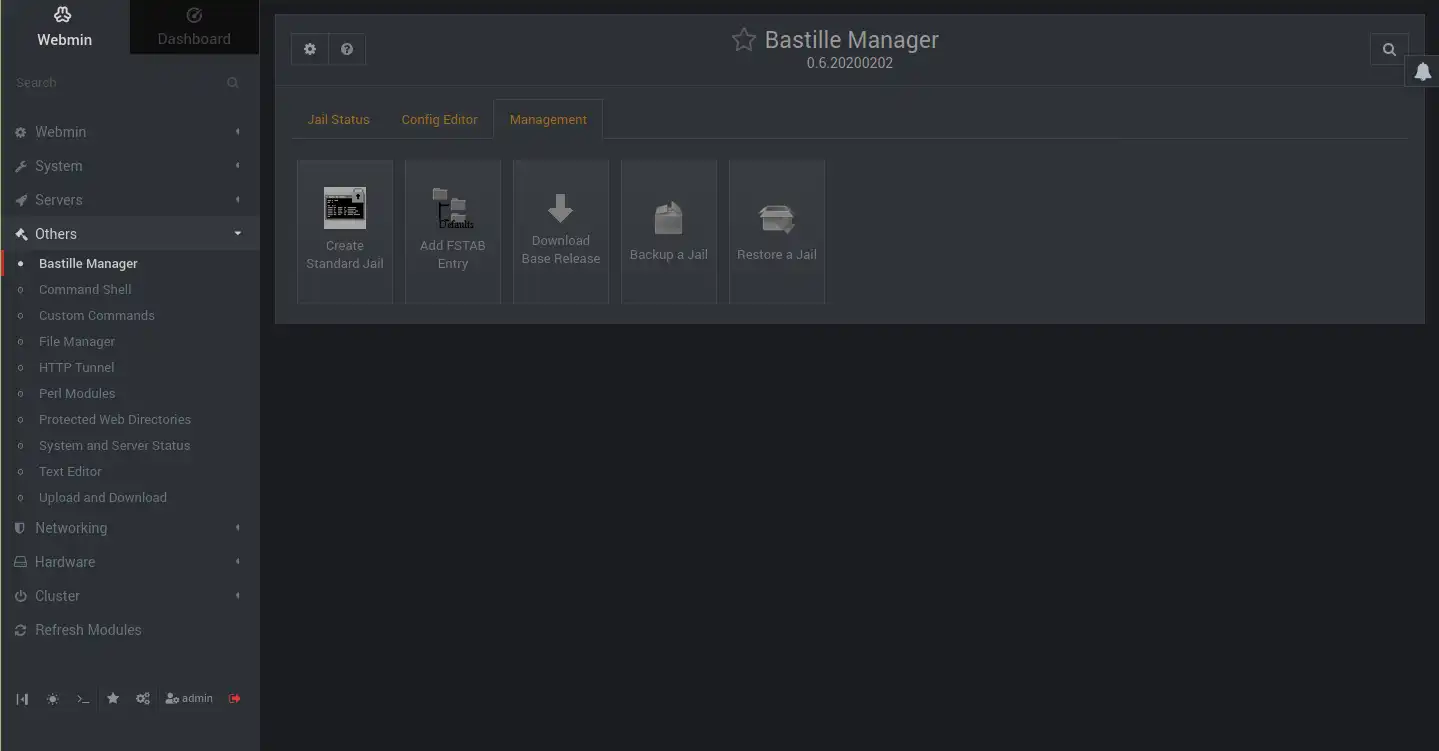Open Protected Web Directories module
Screen dimensions: 1439x751
[115, 420]
